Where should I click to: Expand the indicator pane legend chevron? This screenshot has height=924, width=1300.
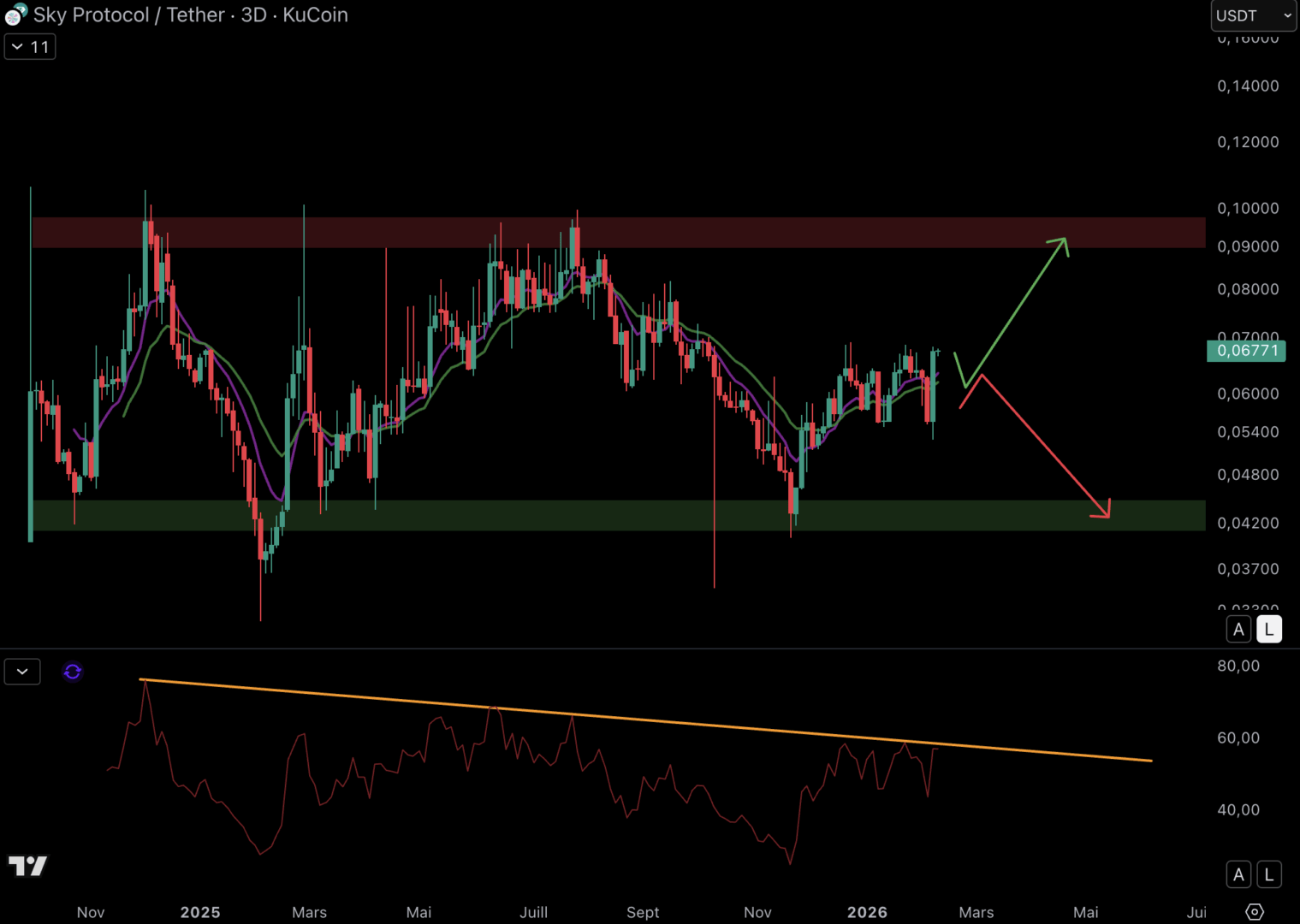(x=22, y=672)
